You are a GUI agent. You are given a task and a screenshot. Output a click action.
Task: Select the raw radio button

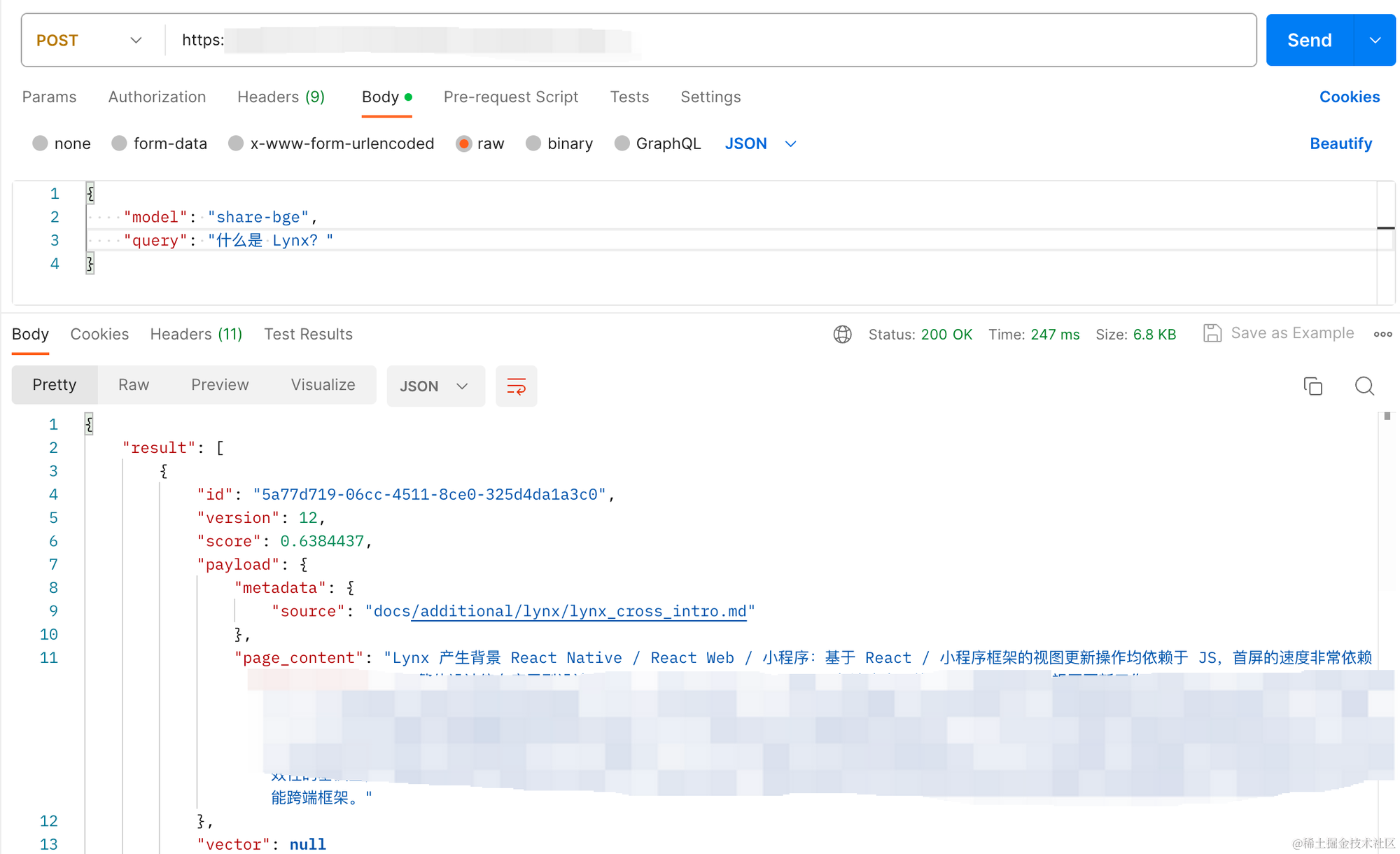point(465,144)
